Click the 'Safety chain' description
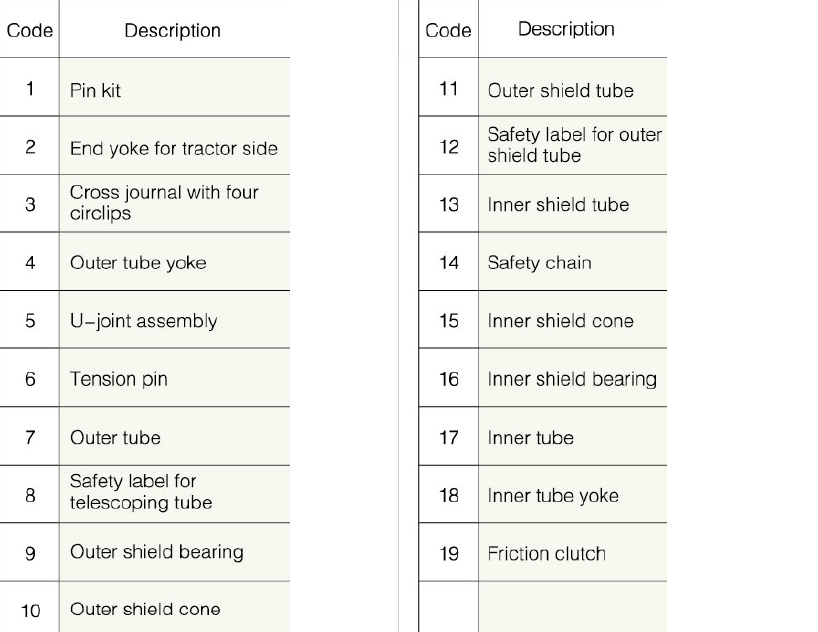Screen dimensions: 818x632 539,263
